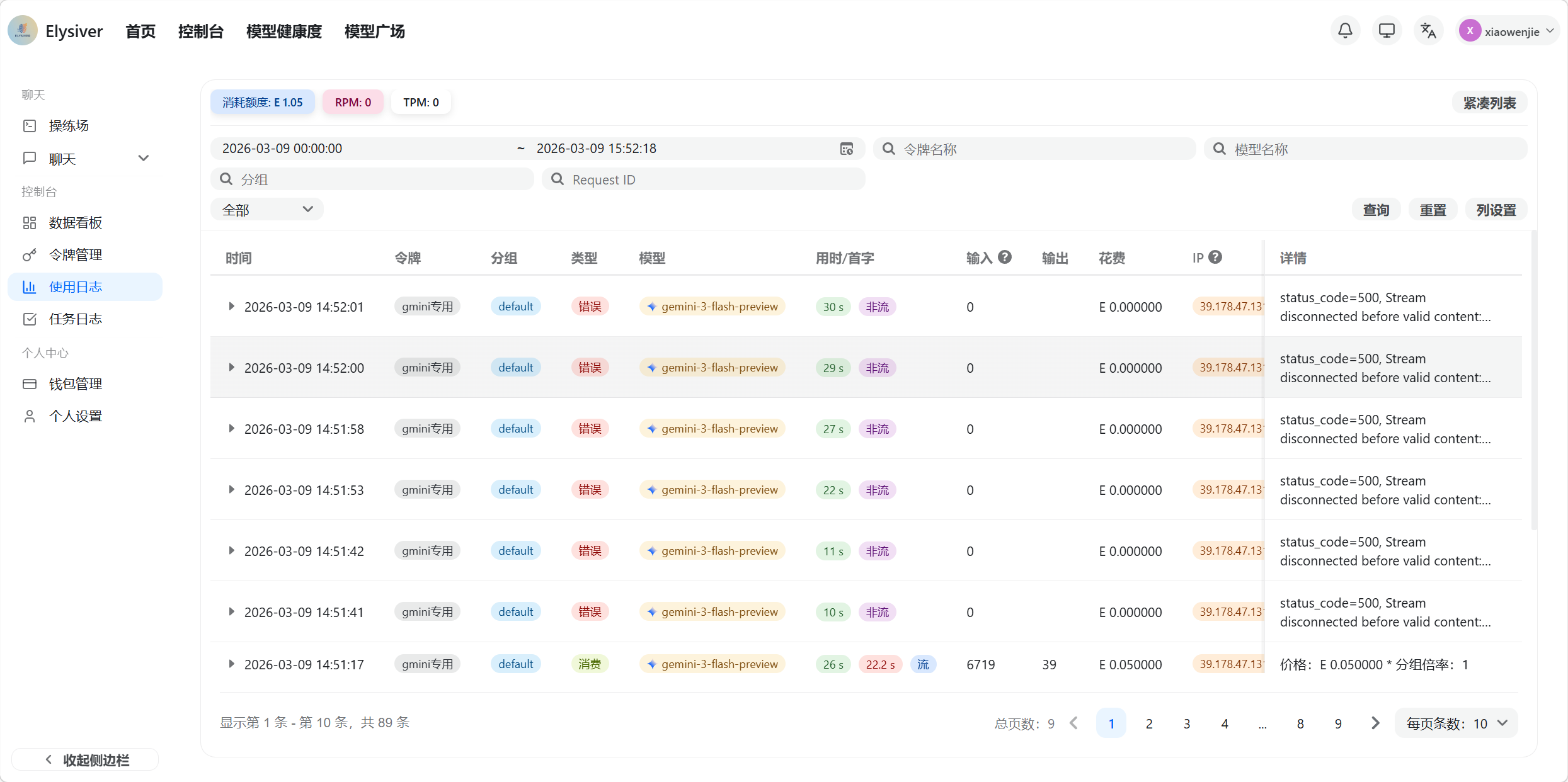The image size is (1568, 782).
Task: Click the calendar icon in date range
Action: [847, 149]
